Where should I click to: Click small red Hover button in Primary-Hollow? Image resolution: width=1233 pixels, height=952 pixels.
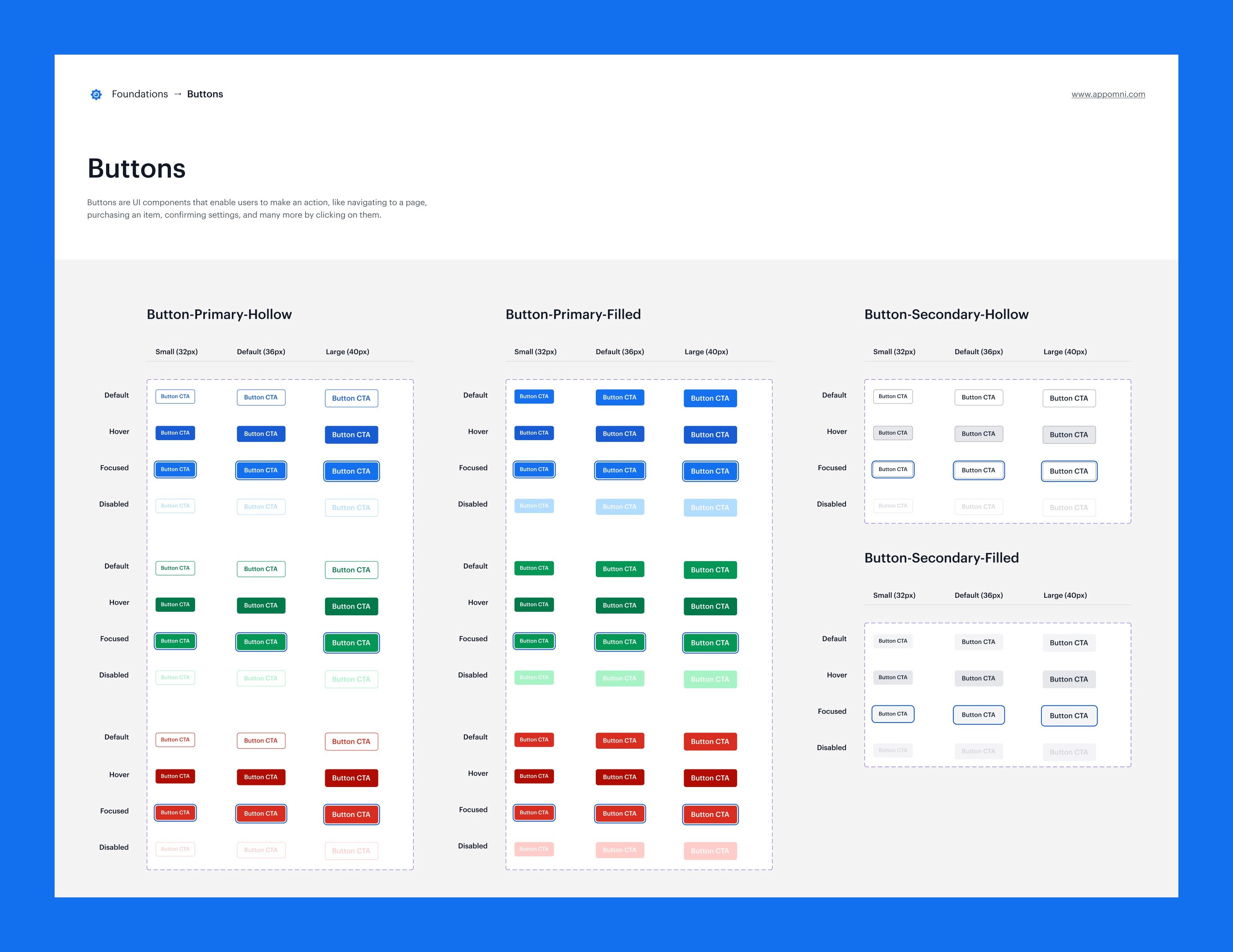(x=175, y=776)
